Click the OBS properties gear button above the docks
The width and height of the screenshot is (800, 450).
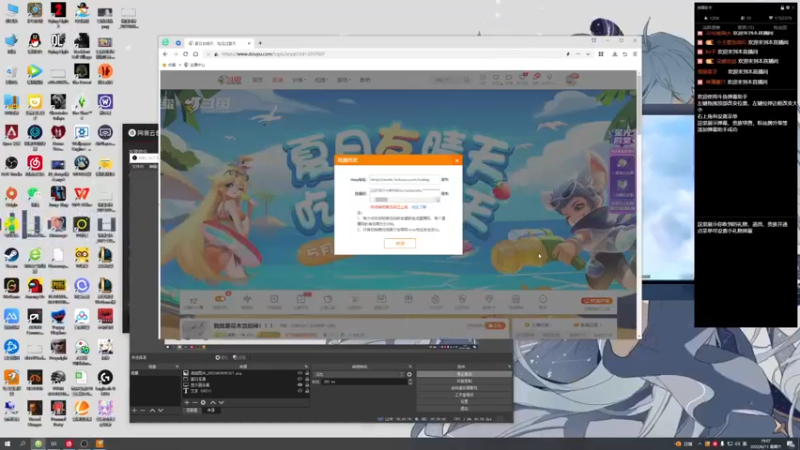tap(221, 358)
